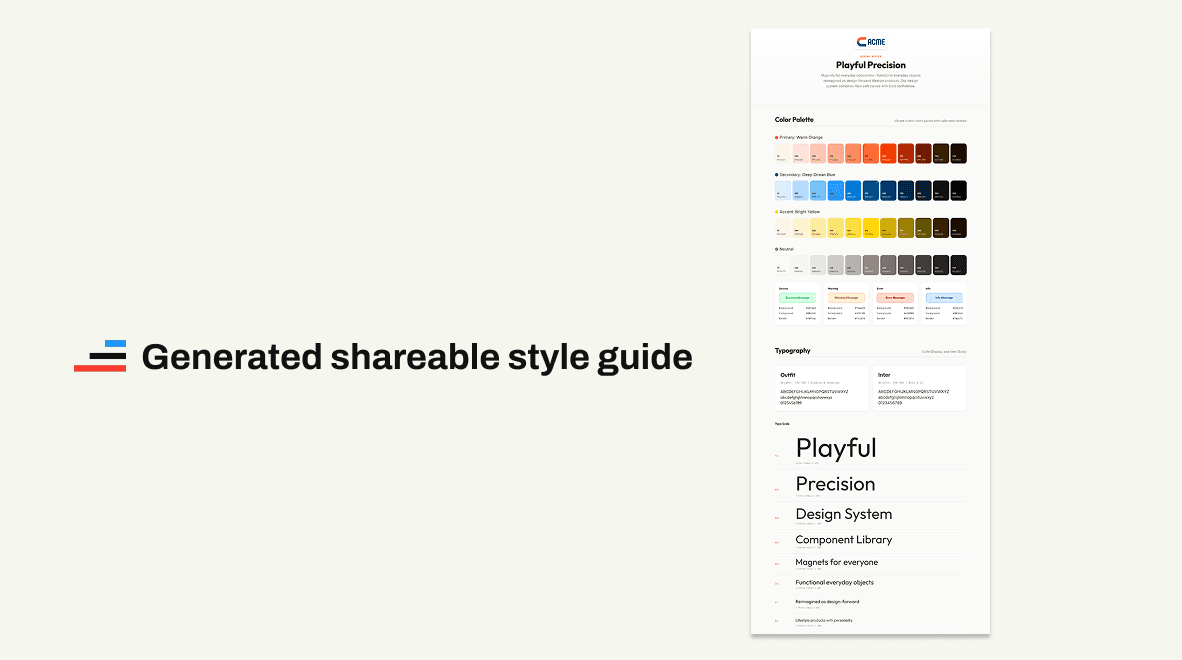This screenshot has width=1182, height=660.
Task: Click the dot icon beside the Neutral label
Action: pos(777,248)
